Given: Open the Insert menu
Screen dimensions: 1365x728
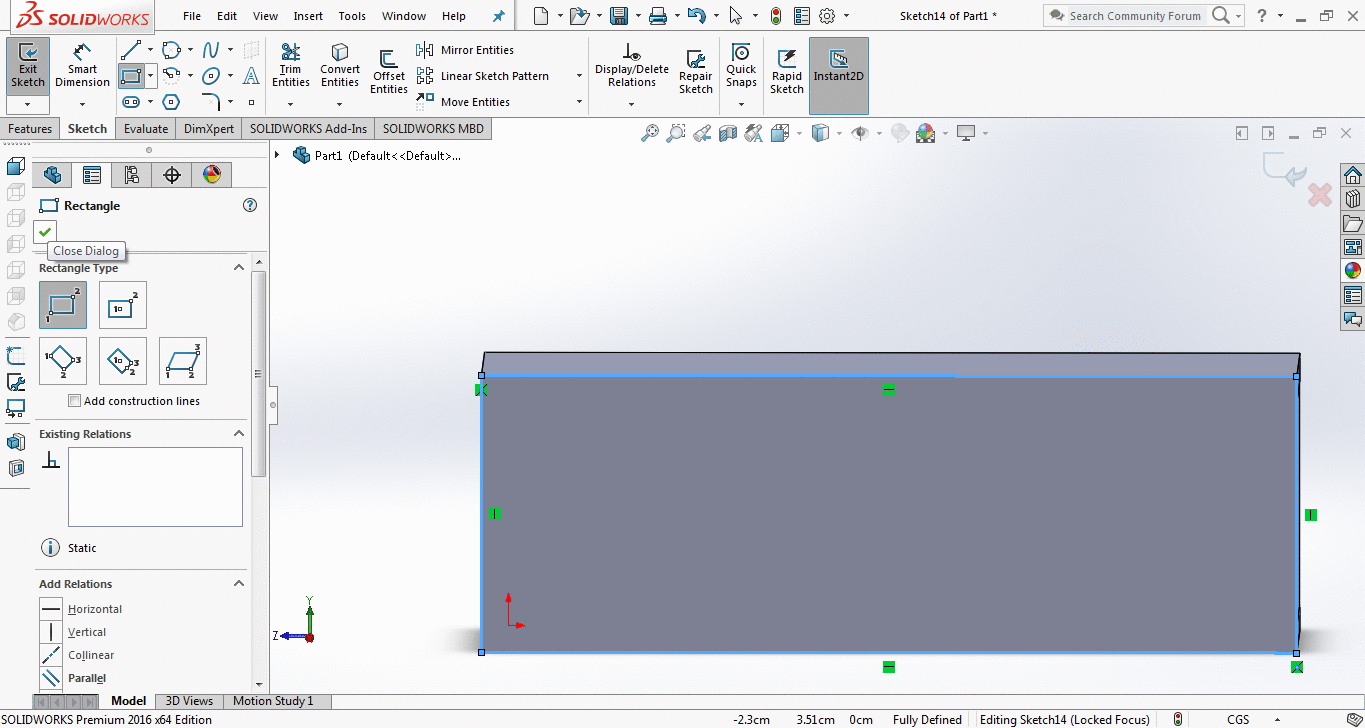Looking at the screenshot, I should (x=308, y=16).
